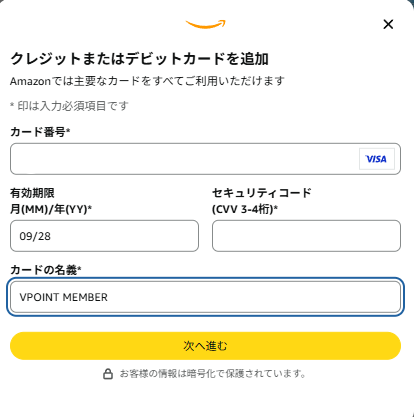This screenshot has width=414, height=417.
Task: Click the お客様の情報は暗号化で保護 notice text
Action: click(213, 374)
